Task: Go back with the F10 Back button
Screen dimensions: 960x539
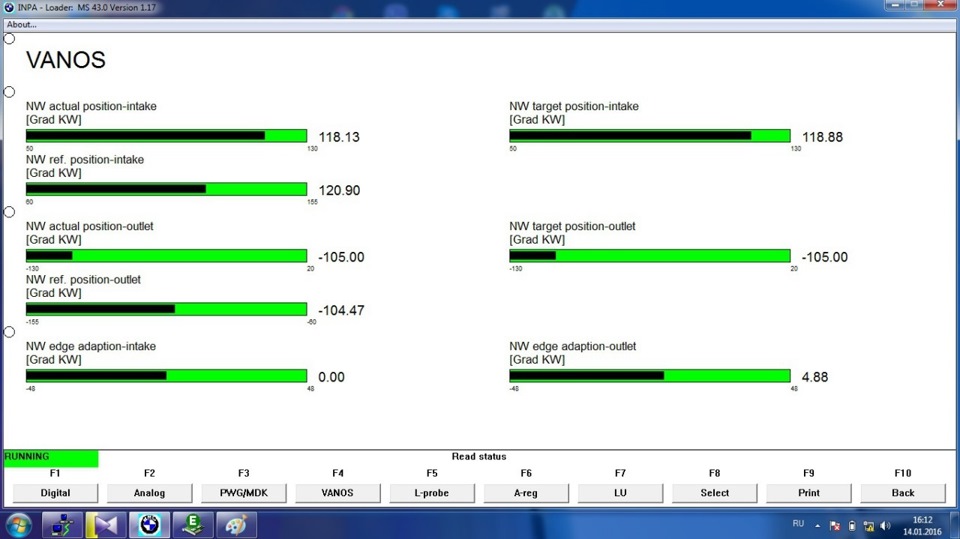Action: pyautogui.click(x=904, y=493)
